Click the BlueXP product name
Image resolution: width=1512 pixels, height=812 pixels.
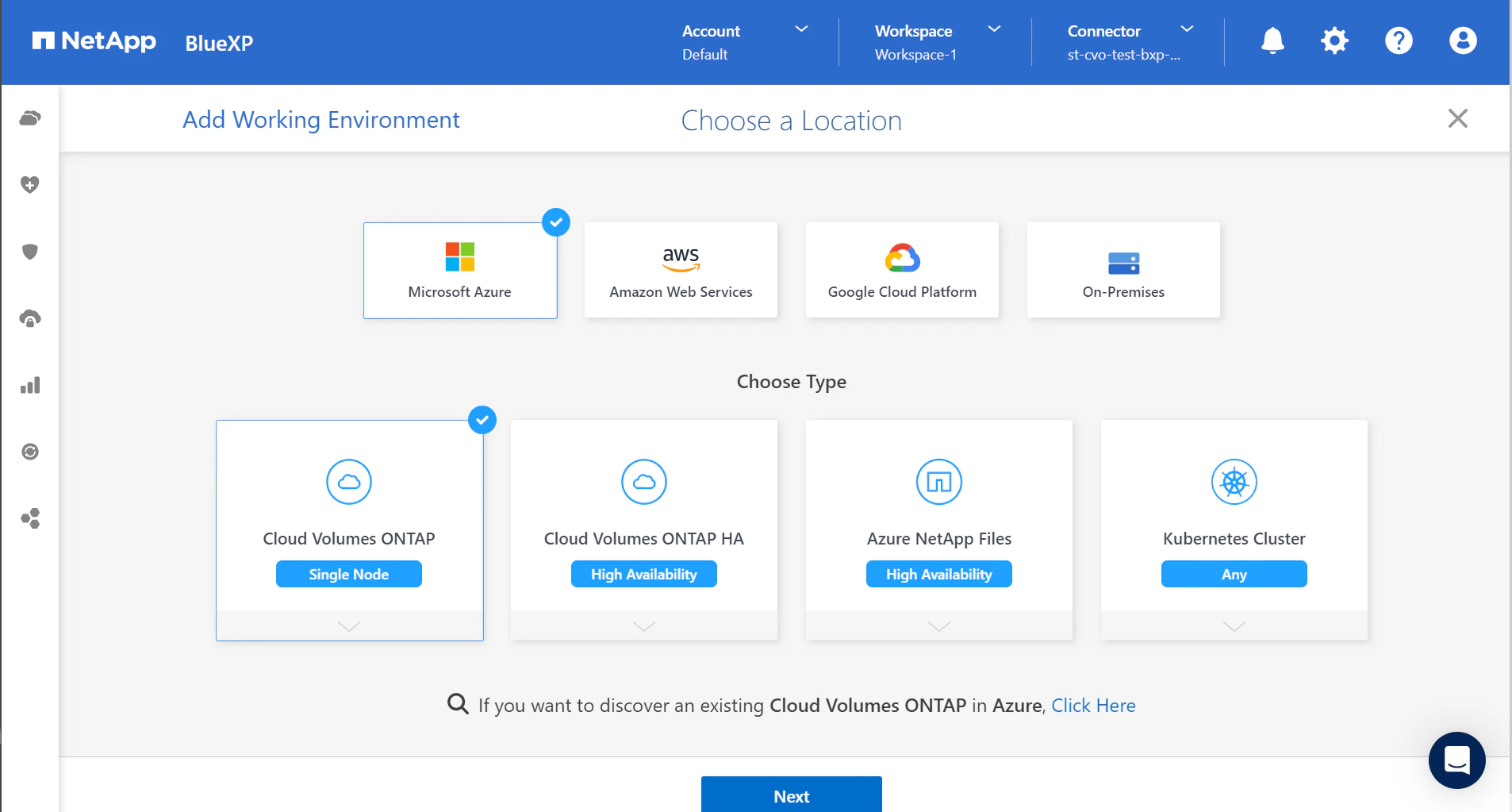[219, 43]
